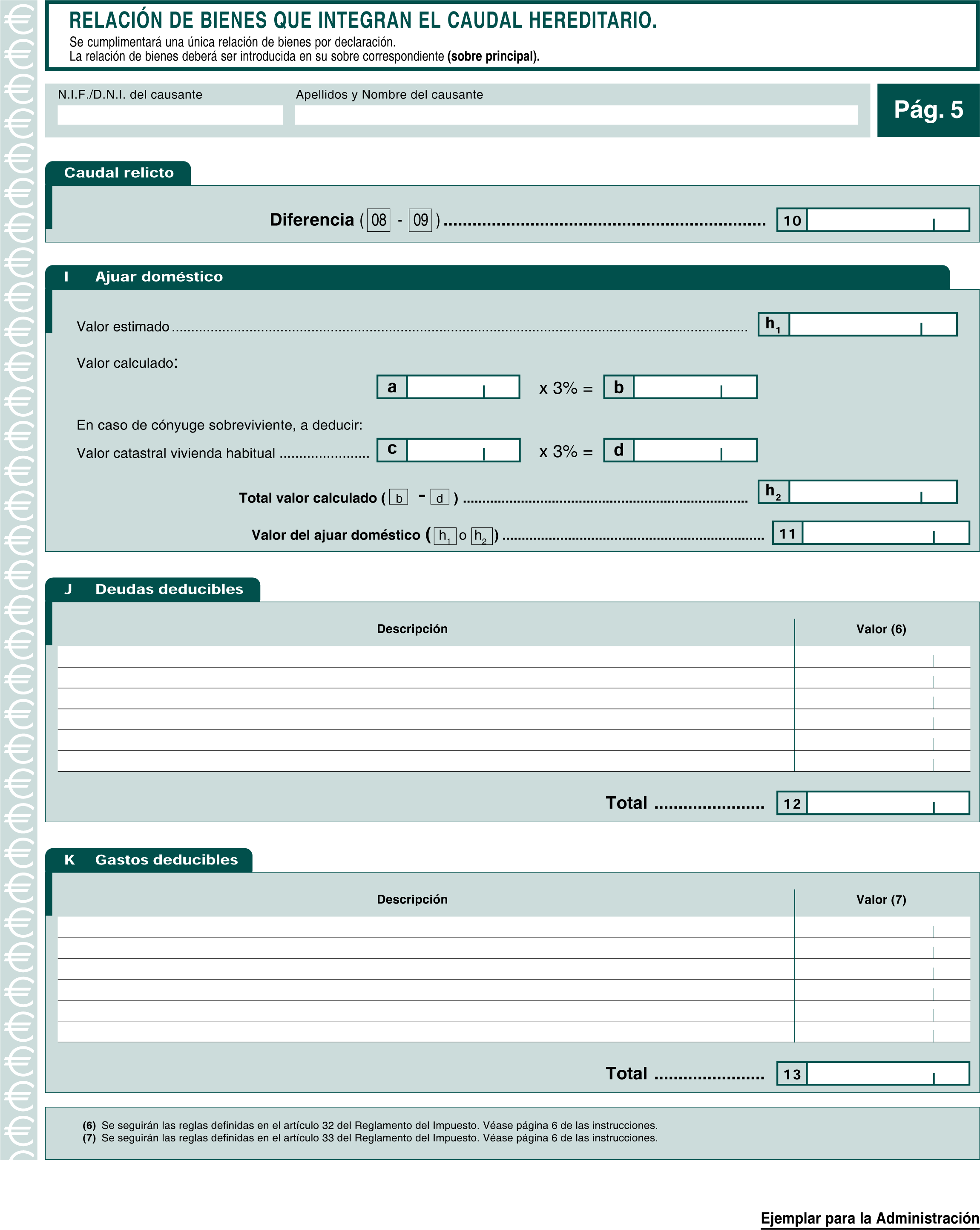Select the box a input field

coord(463,387)
